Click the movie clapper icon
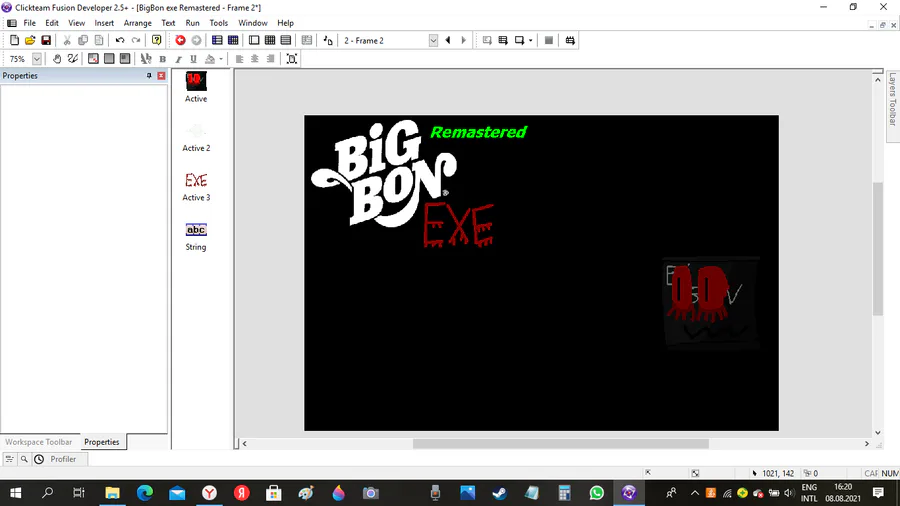The height and width of the screenshot is (506, 900). (x=570, y=40)
